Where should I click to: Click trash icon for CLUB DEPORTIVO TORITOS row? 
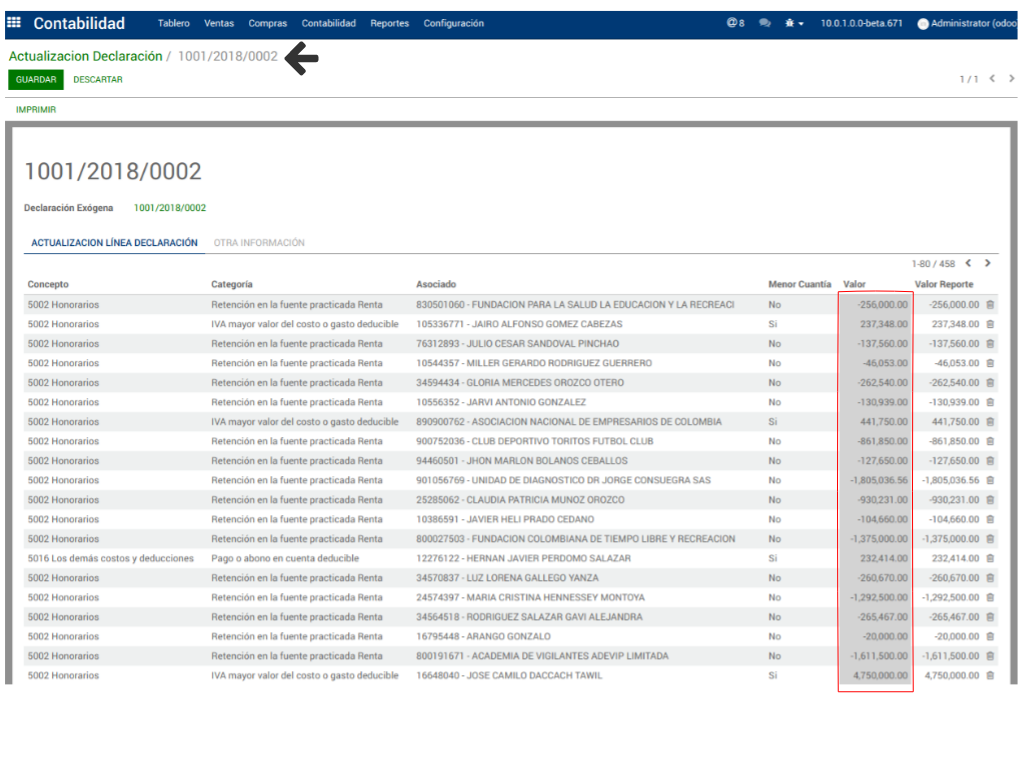pos(990,441)
